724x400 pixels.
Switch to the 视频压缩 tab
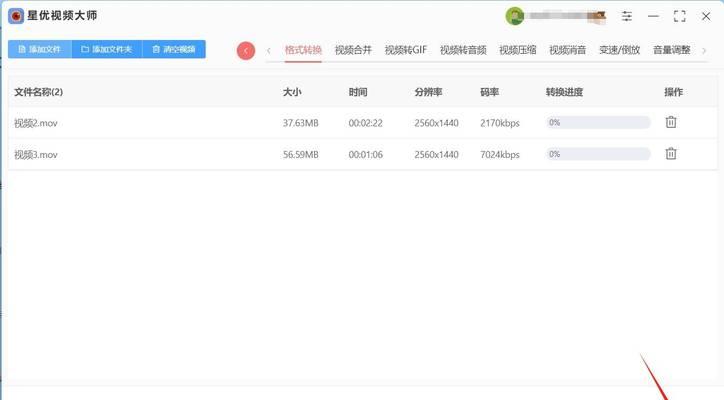click(x=518, y=50)
